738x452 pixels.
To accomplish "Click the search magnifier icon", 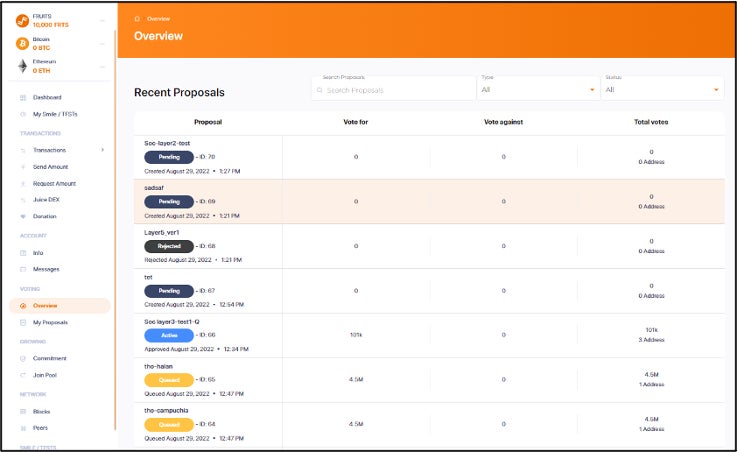I will click(x=320, y=90).
